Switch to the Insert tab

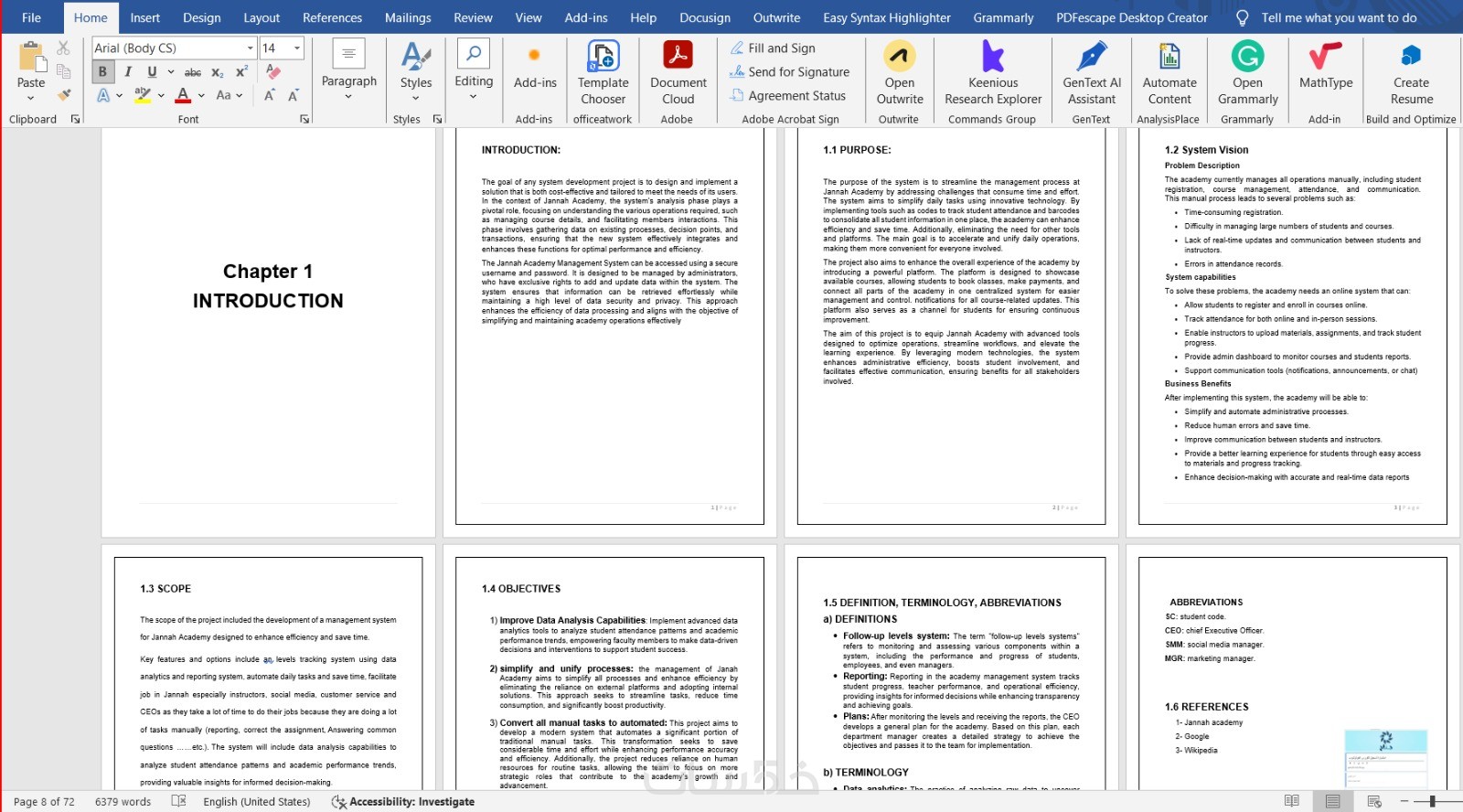[x=144, y=17]
